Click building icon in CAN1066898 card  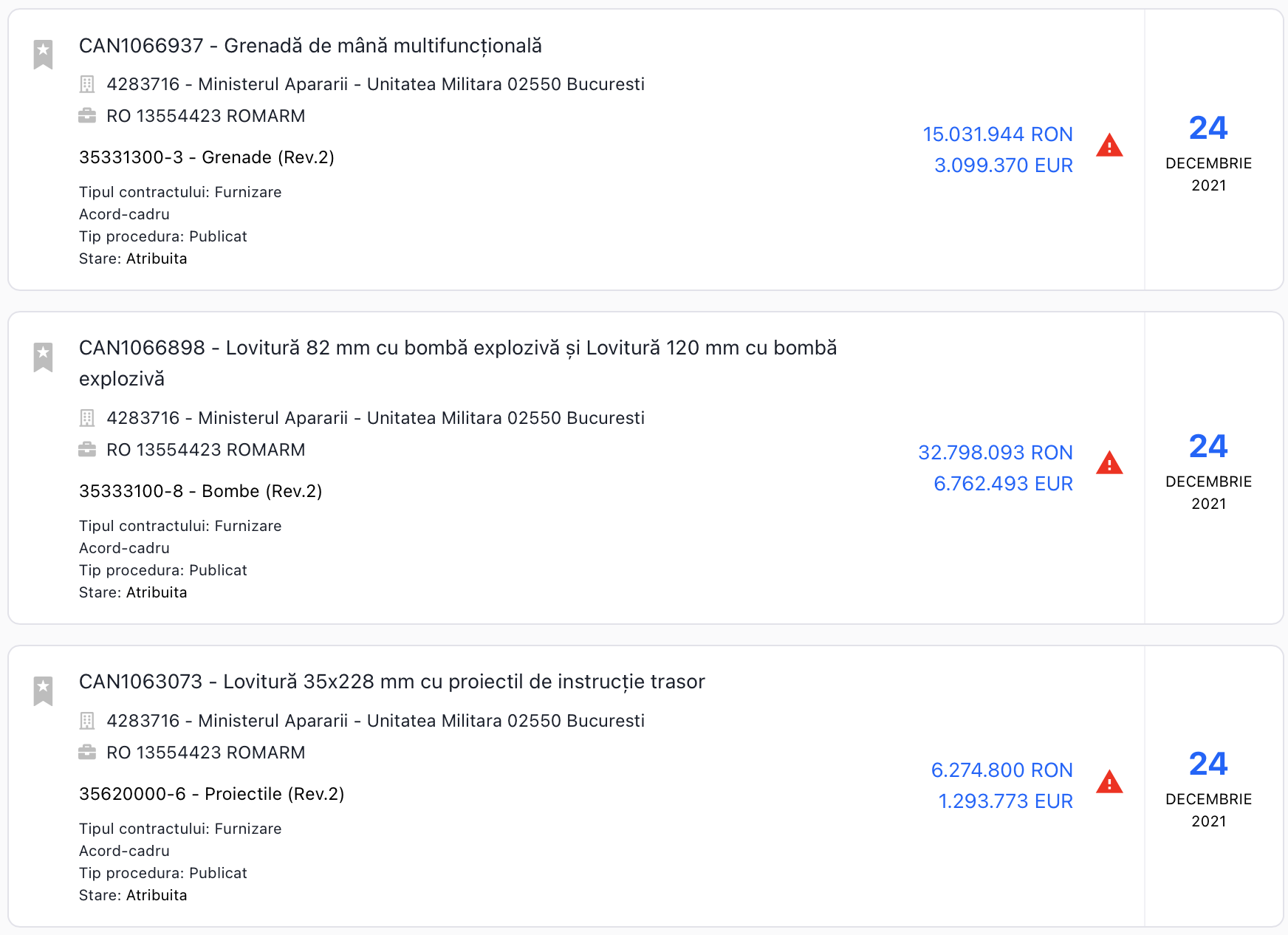[x=87, y=418]
